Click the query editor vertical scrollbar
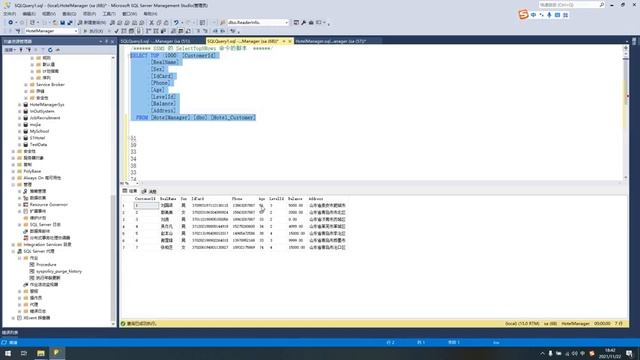Image resolution: width=640 pixels, height=360 pixels. [626, 112]
